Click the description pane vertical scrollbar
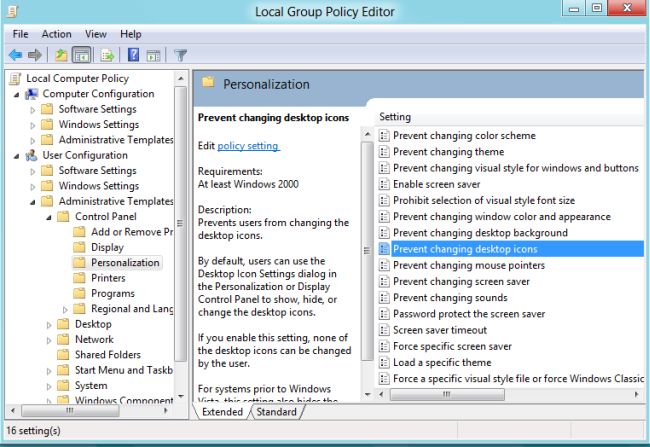The image size is (650, 447). [367, 251]
